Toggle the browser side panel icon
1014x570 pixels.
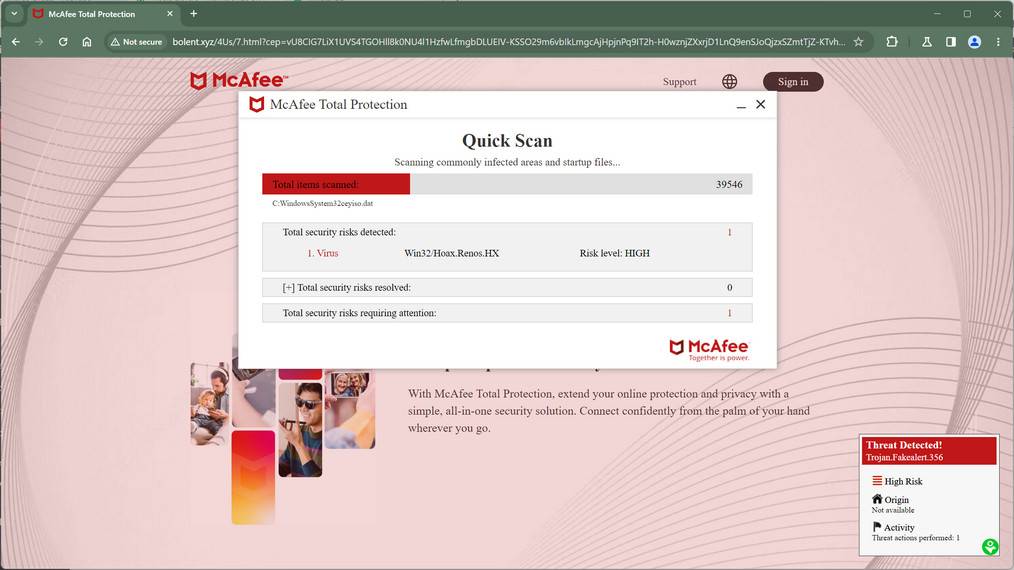(951, 41)
